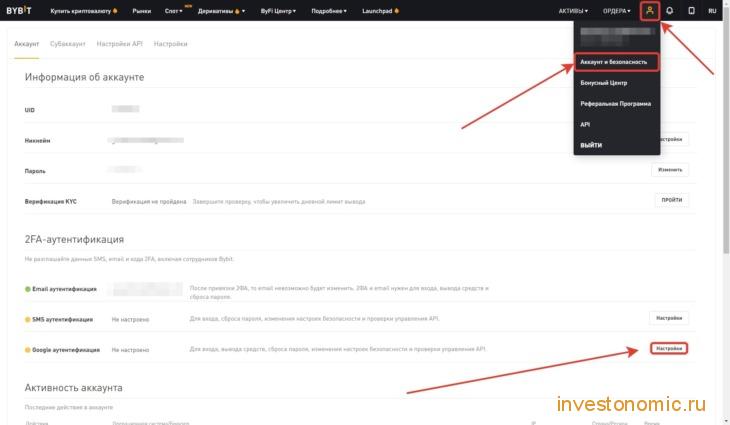Switch to the Субаккаунт tab
The width and height of the screenshot is (730, 425).
[x=68, y=44]
